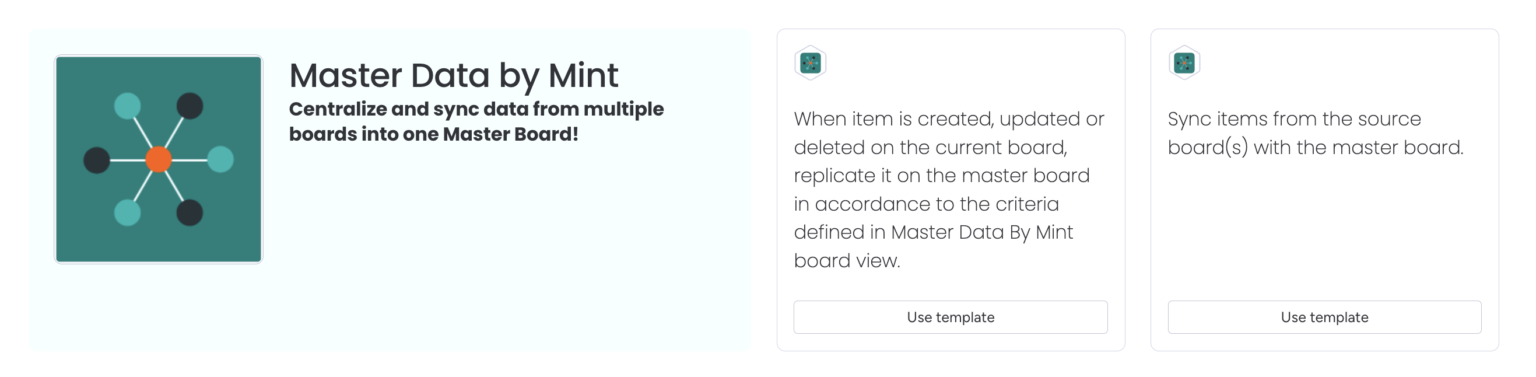
Task: Click the right teal node of the logo
Action: click(221, 159)
